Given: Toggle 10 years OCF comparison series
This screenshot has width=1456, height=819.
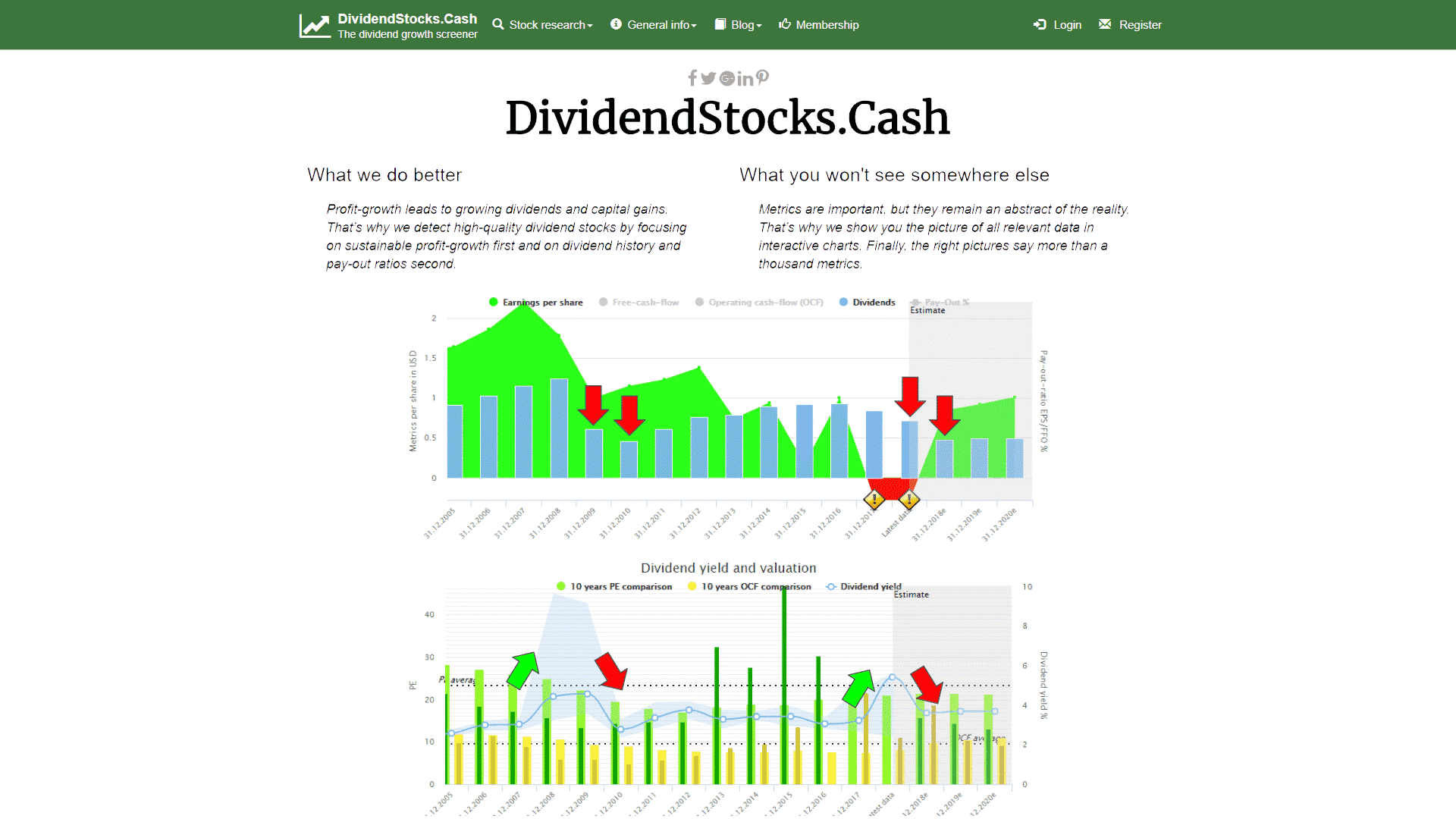Looking at the screenshot, I should pyautogui.click(x=749, y=586).
